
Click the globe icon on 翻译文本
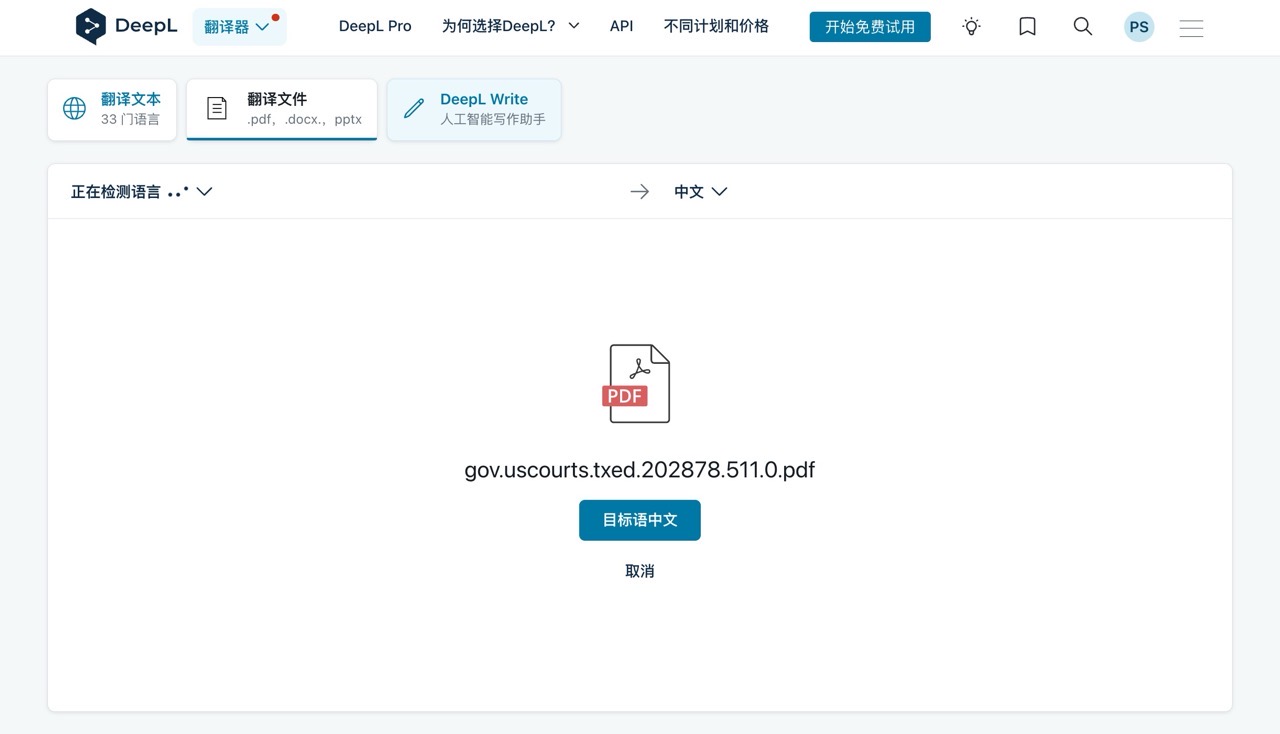(x=75, y=109)
